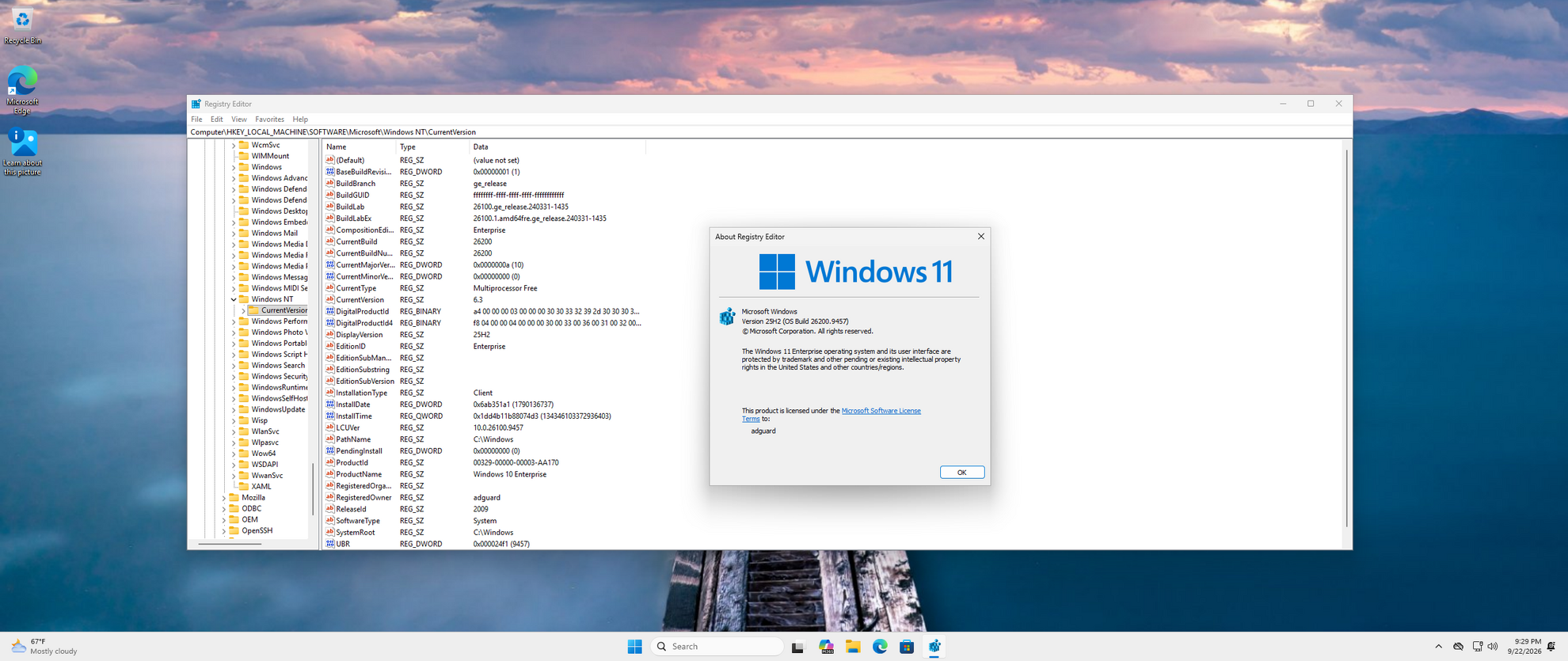Expand the OEM key
This screenshot has height=661, width=1568.
(x=224, y=520)
